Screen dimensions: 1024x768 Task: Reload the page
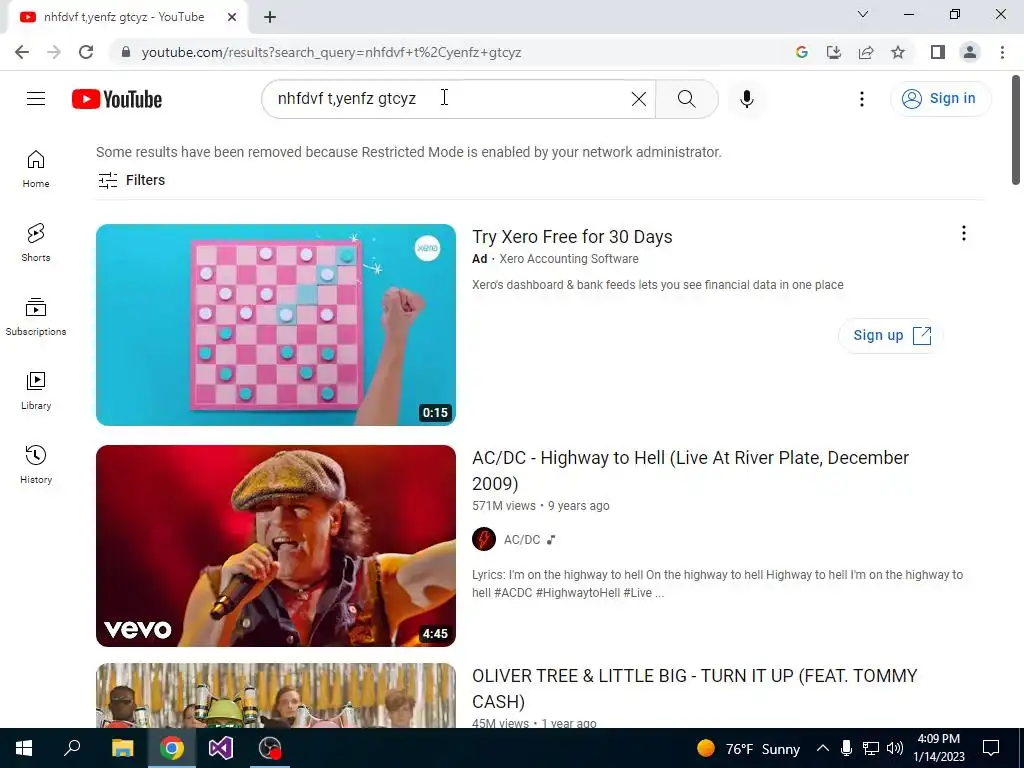(x=86, y=52)
